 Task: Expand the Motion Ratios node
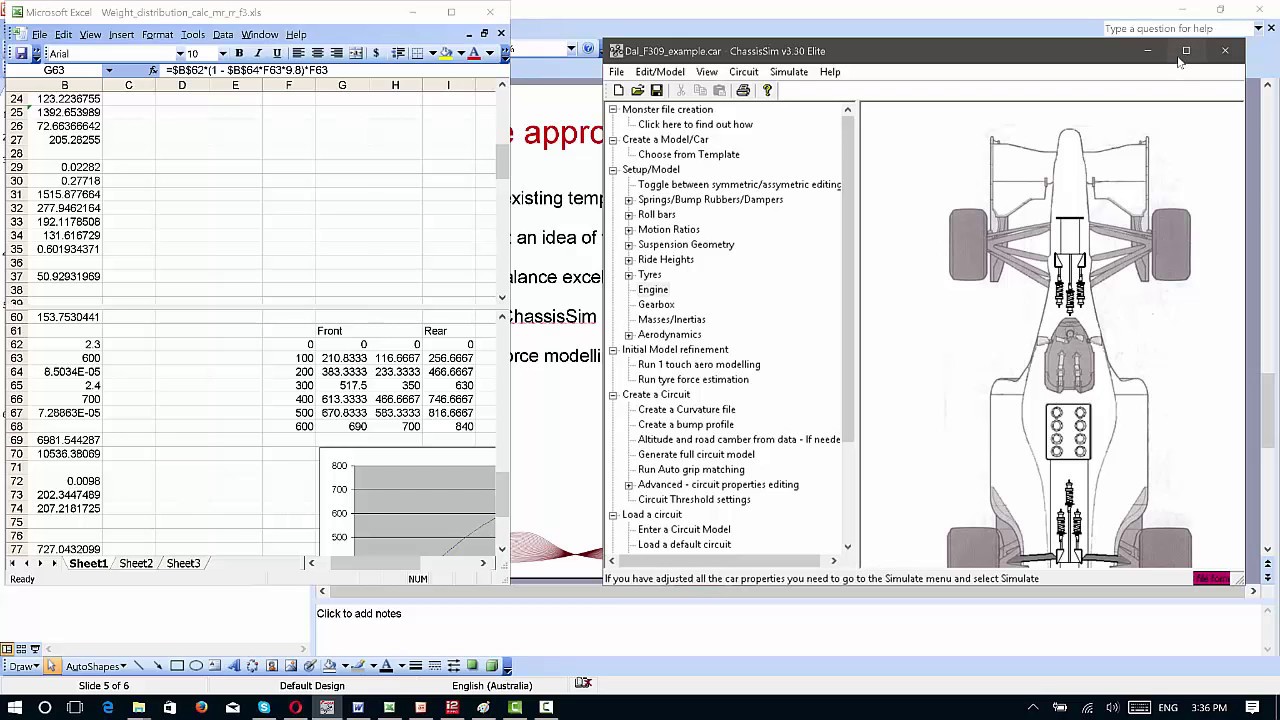pos(629,230)
